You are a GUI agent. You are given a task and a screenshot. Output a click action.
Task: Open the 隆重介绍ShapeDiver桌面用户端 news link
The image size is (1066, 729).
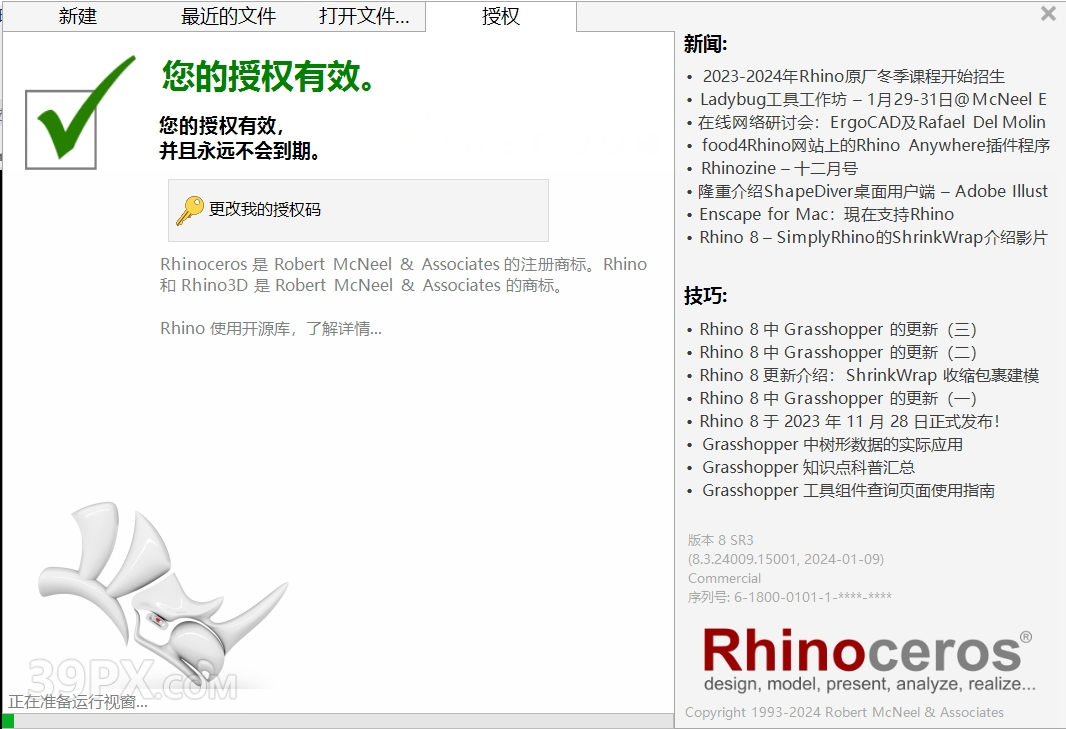pos(873,191)
